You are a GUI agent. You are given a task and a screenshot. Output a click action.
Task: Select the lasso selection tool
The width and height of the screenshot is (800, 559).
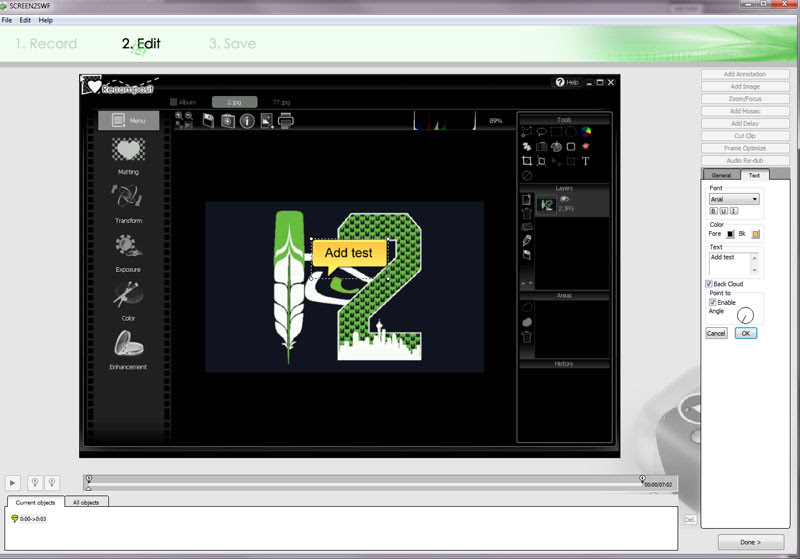pos(541,132)
